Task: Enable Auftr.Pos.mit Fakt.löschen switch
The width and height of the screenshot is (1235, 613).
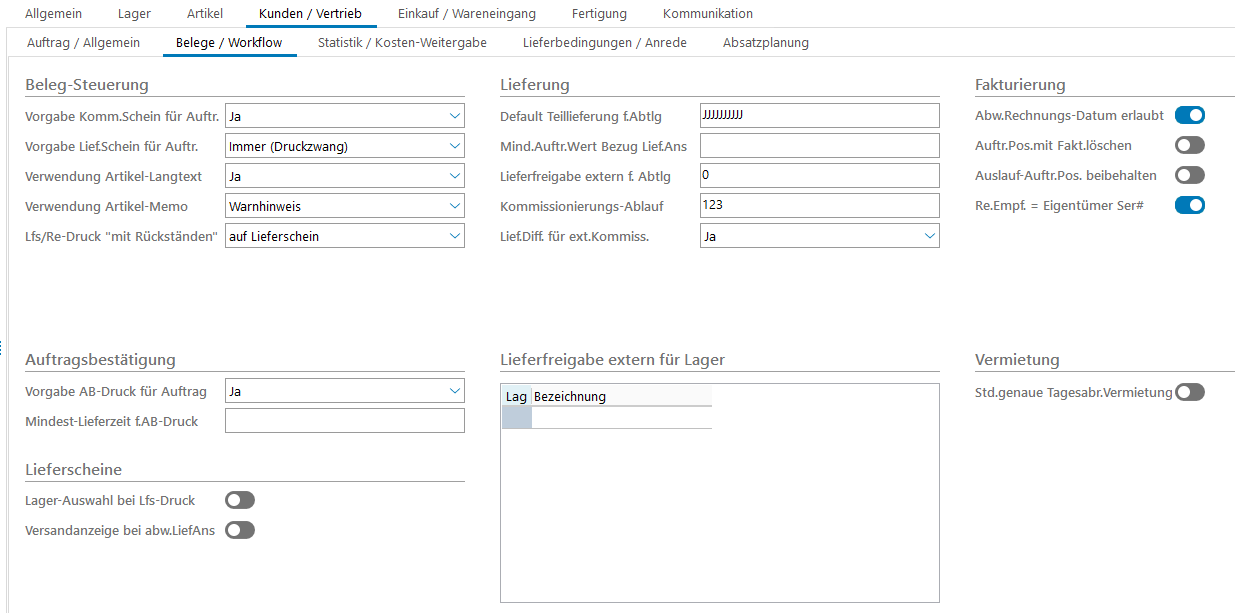Action: pos(1189,145)
